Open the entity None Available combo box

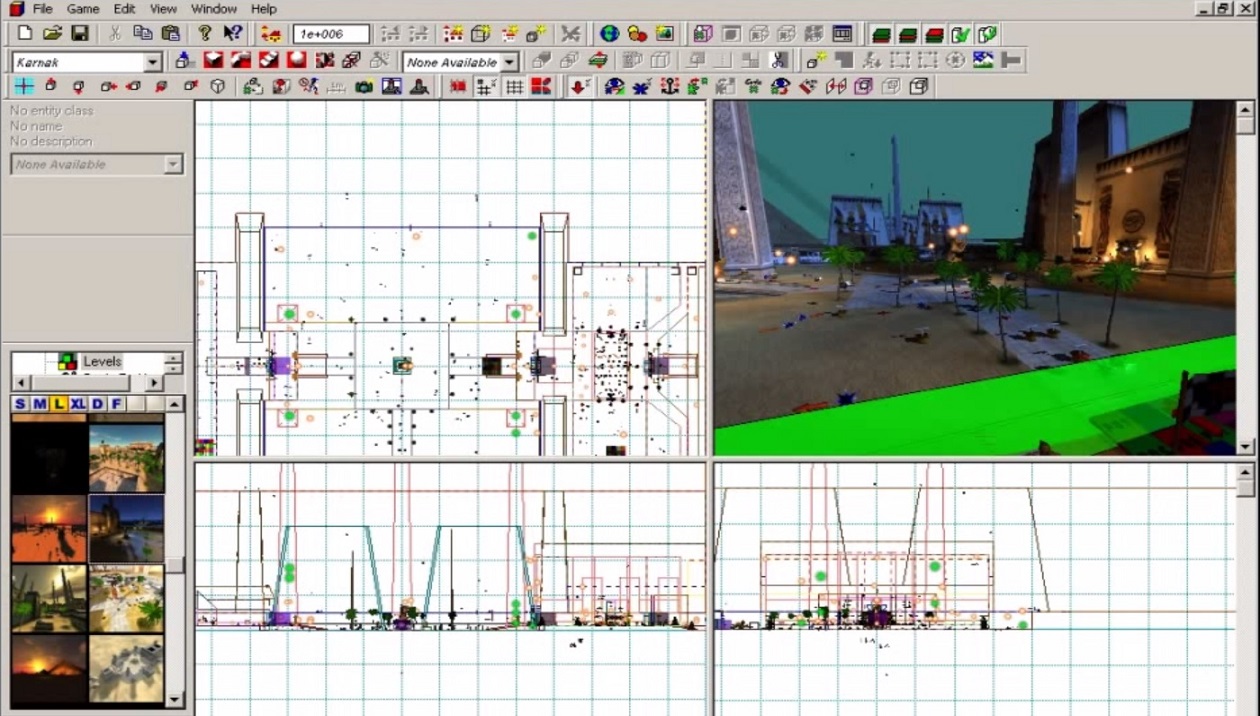[x=97, y=164]
